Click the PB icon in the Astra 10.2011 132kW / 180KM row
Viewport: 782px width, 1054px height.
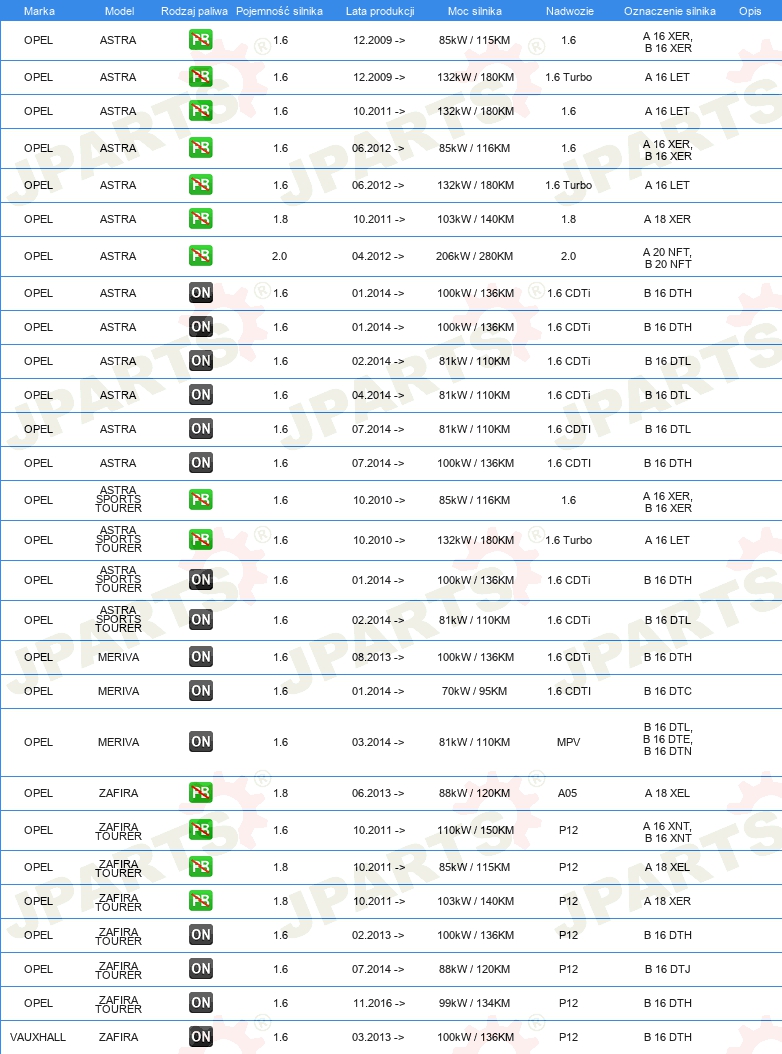point(200,111)
